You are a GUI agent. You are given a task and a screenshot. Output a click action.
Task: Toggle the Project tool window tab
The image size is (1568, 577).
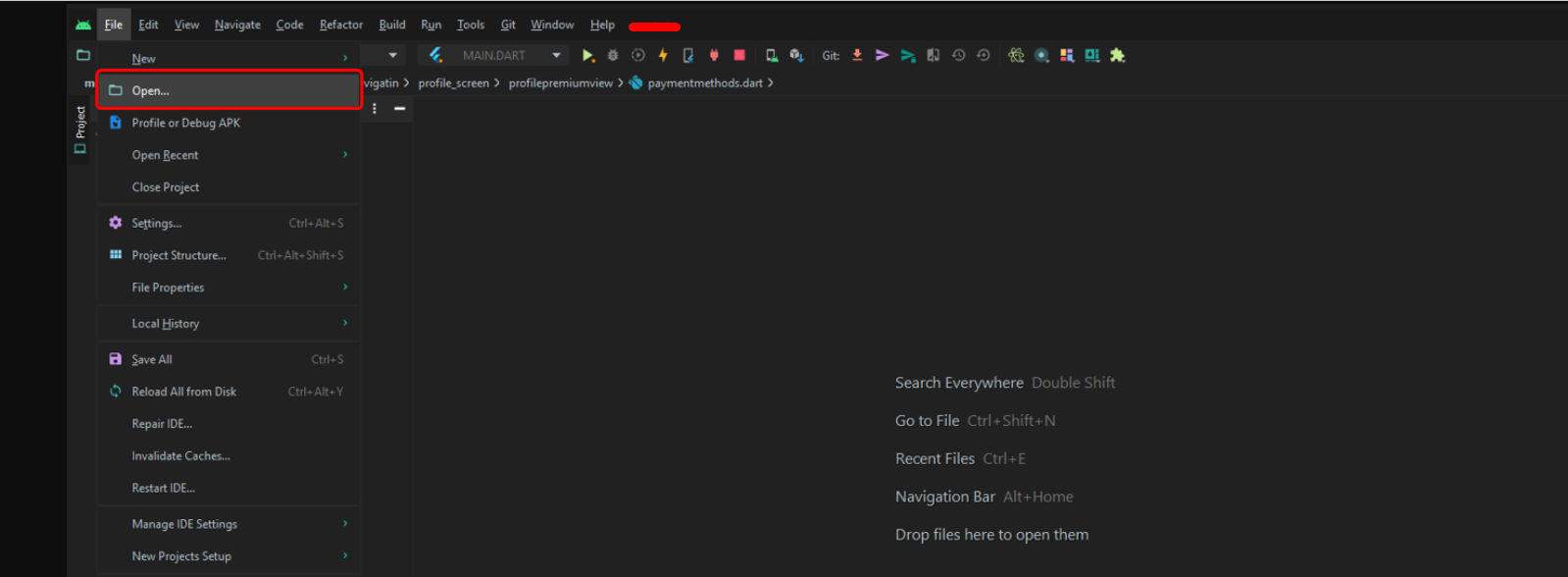80,130
